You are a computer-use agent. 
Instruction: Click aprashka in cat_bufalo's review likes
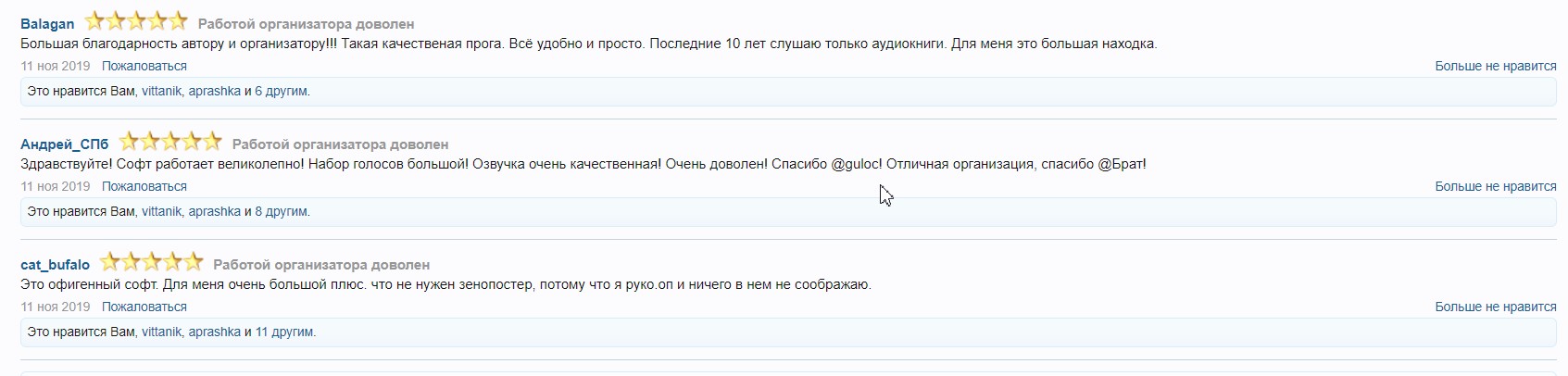[x=214, y=332]
